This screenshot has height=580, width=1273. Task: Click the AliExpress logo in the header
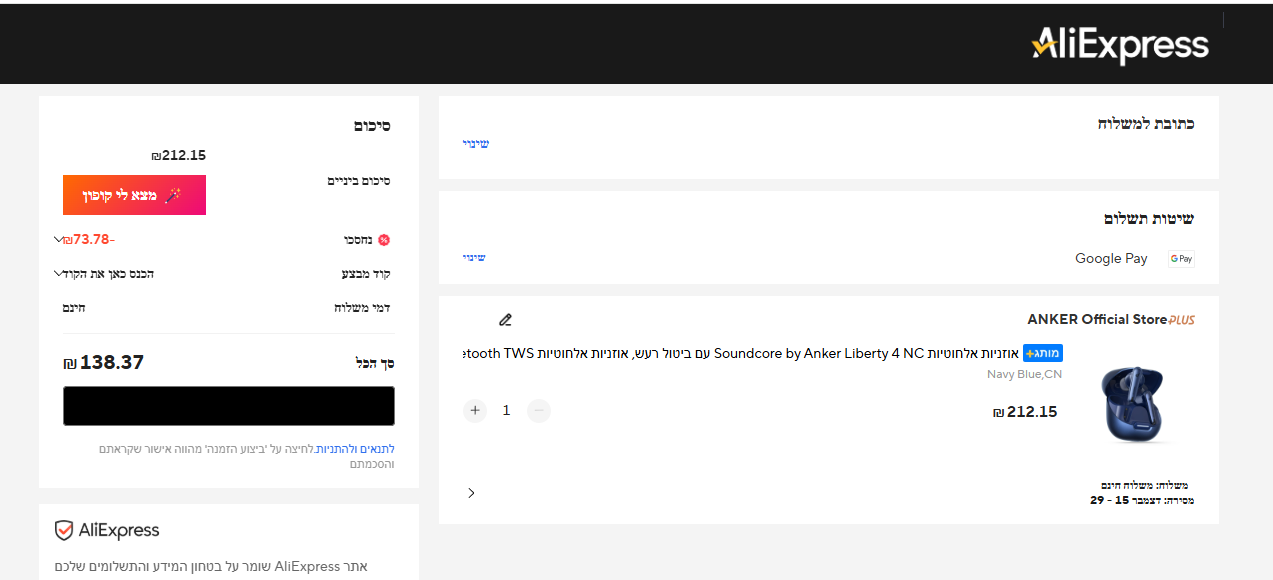(x=1120, y=45)
